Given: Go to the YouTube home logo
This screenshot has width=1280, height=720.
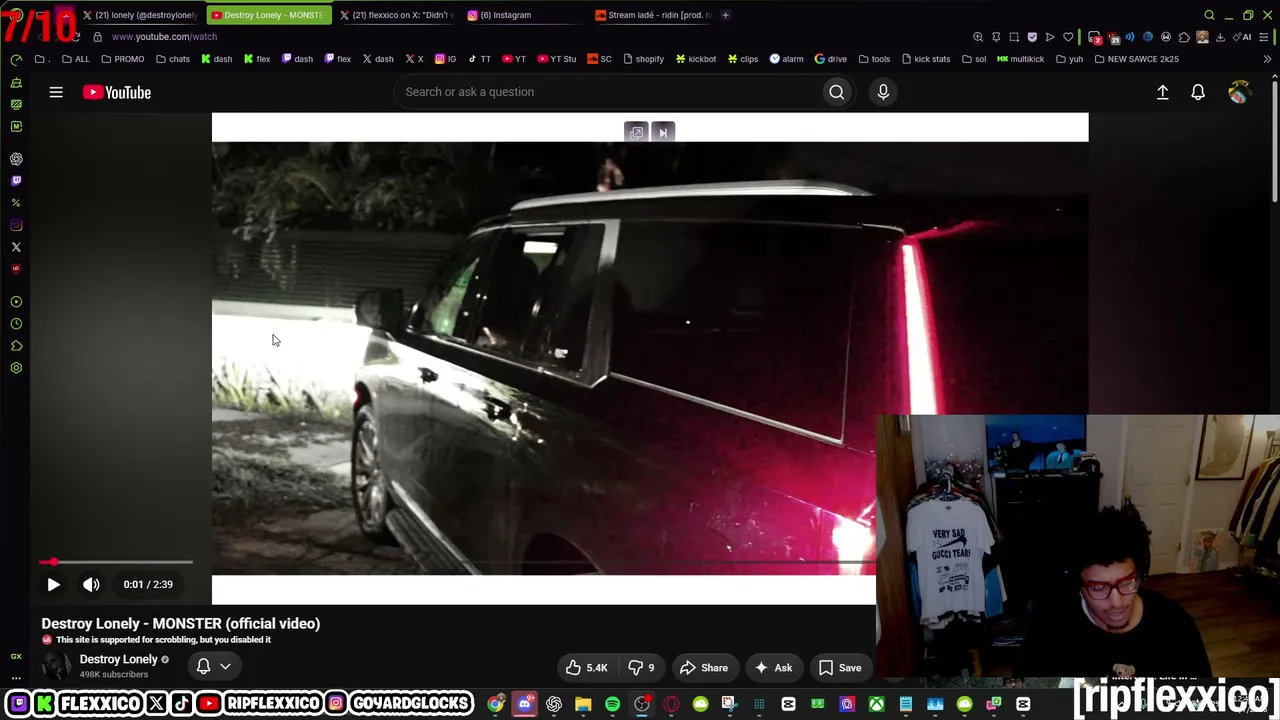Looking at the screenshot, I should (117, 92).
